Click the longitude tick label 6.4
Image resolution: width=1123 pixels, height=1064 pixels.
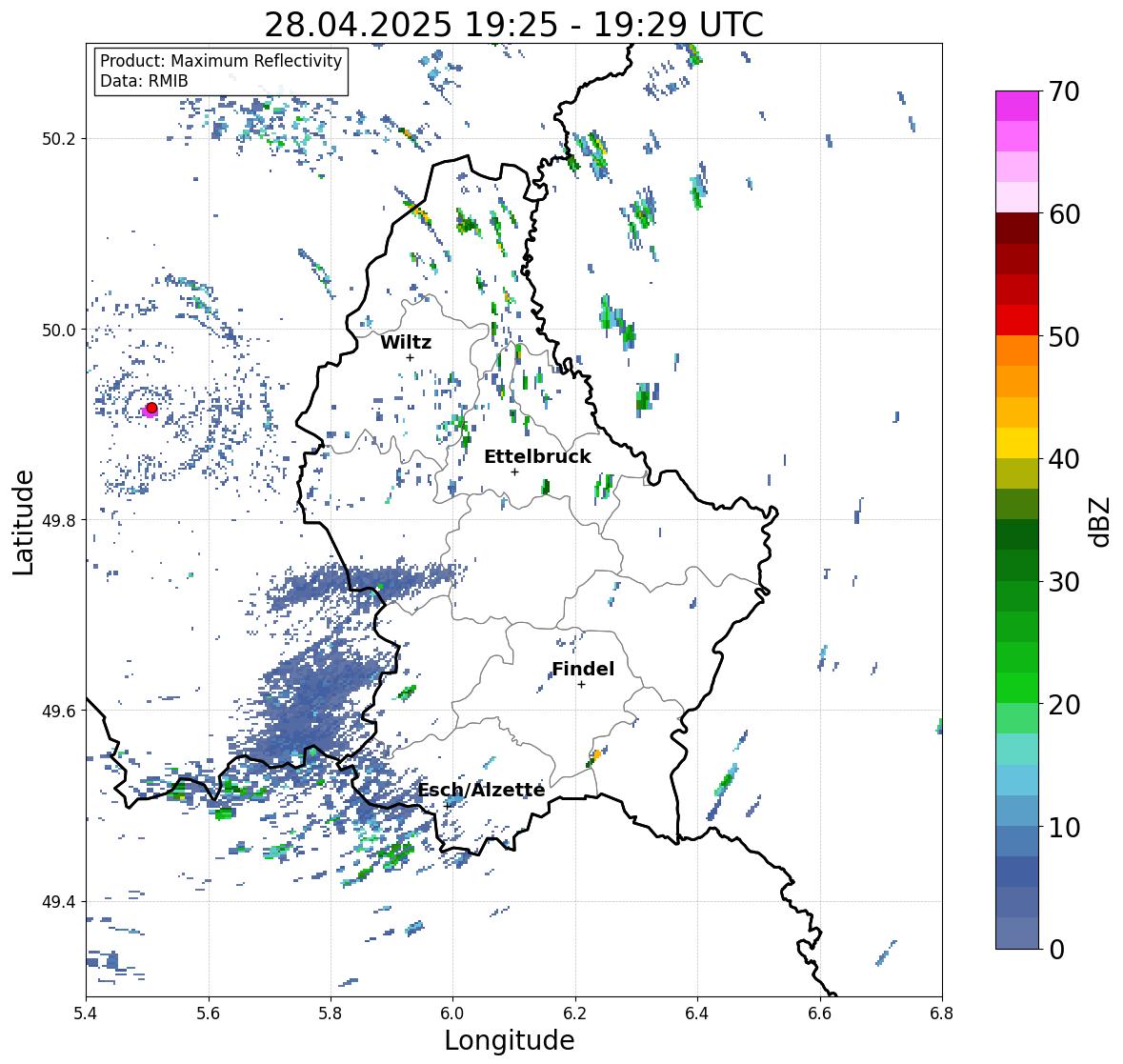(x=697, y=1013)
